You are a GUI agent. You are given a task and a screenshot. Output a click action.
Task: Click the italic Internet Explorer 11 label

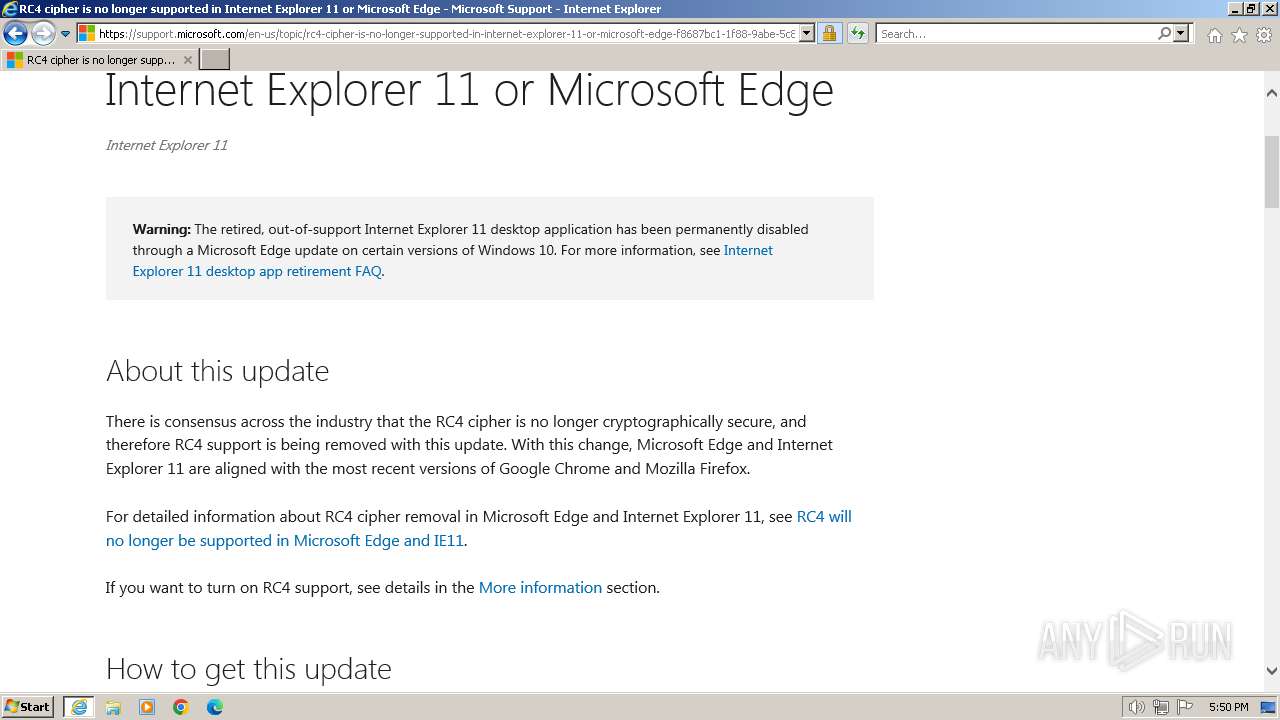click(166, 145)
